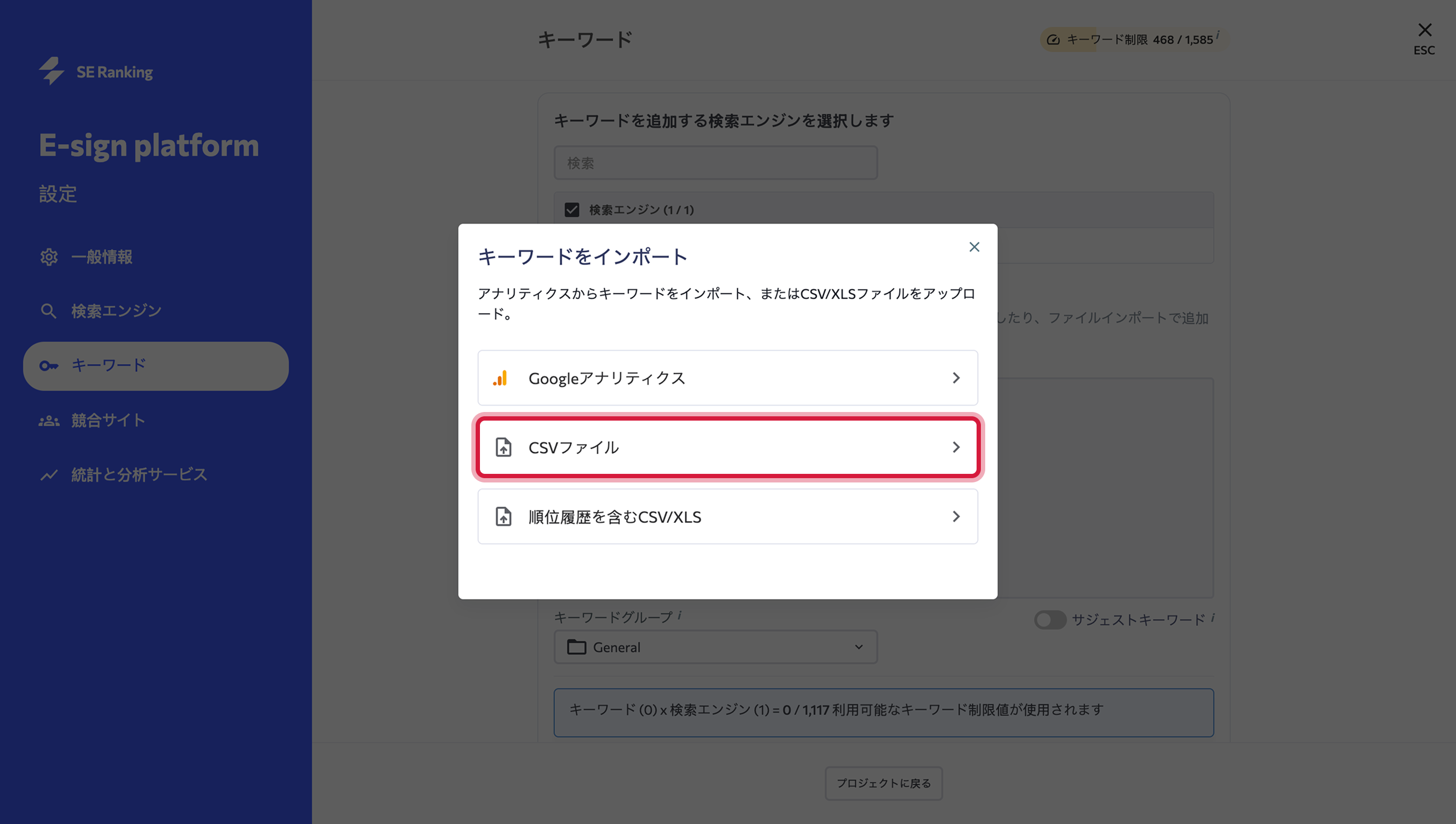This screenshot has height=824, width=1456.
Task: Click the trend line icon beside 統計と分析サービス
Action: [x=48, y=475]
